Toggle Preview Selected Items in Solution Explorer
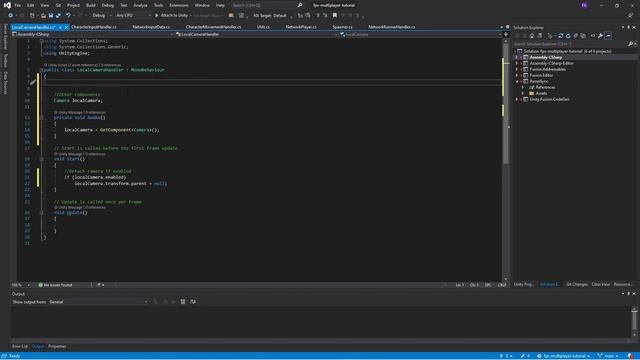The image size is (640, 360). [x=608, y=36]
